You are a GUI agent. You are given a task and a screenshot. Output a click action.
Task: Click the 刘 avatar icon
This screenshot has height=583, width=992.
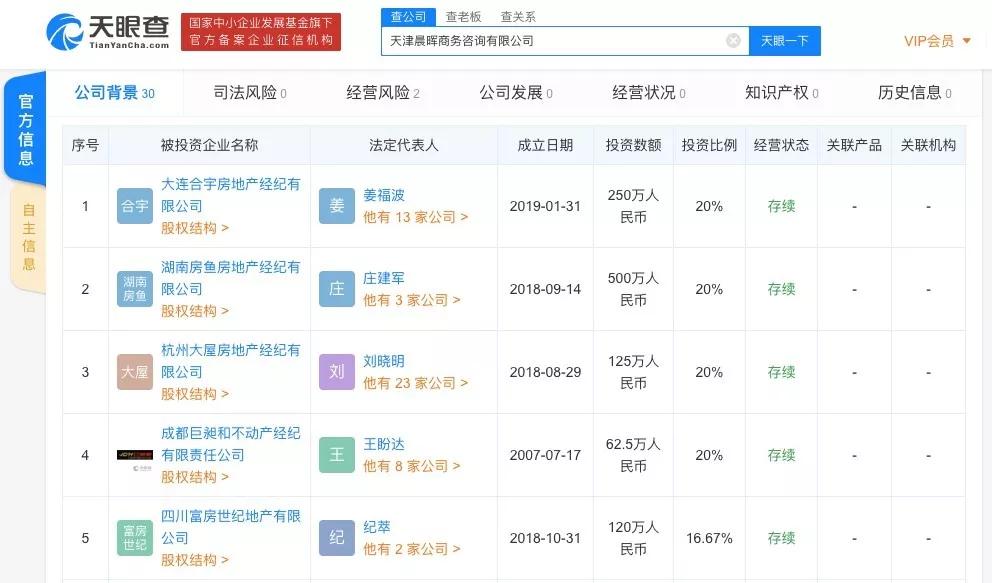tap(337, 372)
